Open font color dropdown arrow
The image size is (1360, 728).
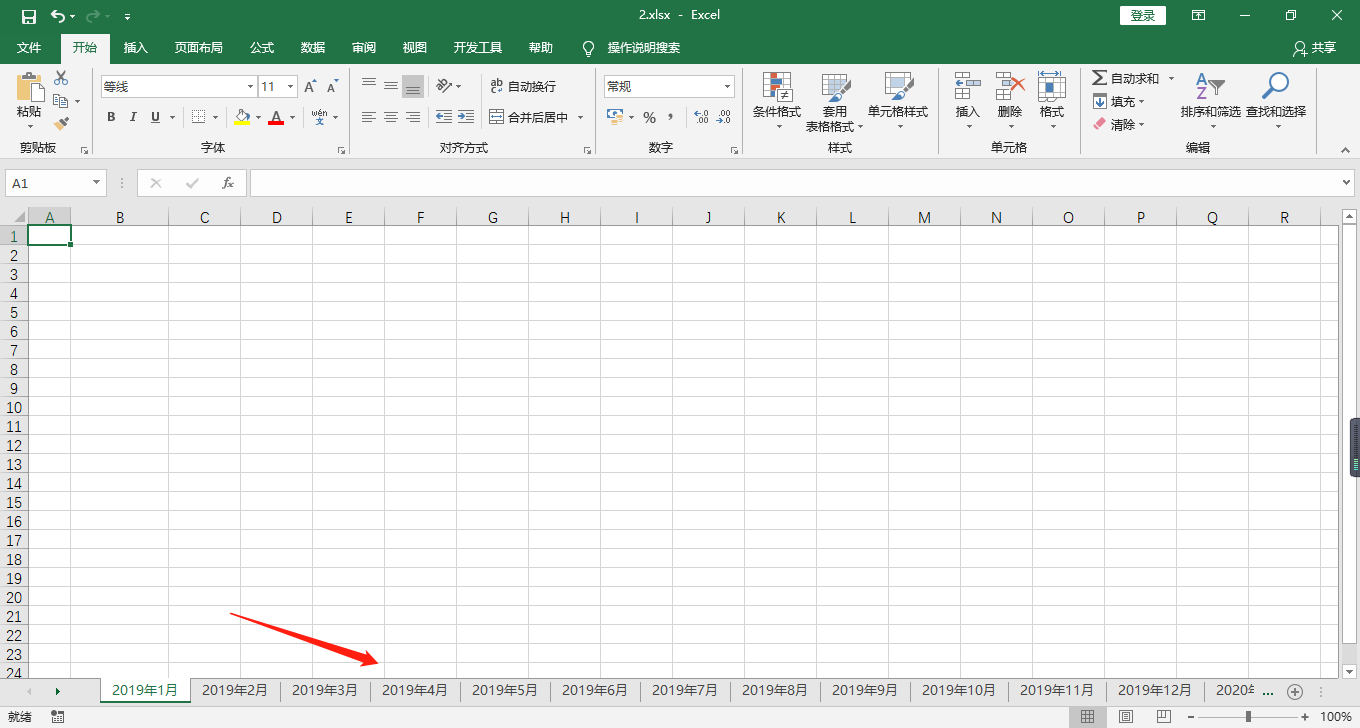point(292,117)
